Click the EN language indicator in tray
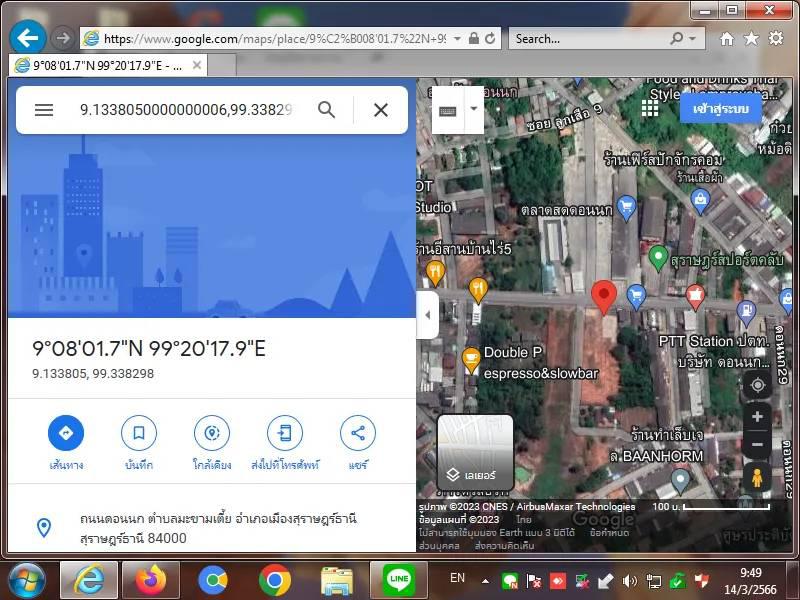The image size is (800, 600). point(457,578)
